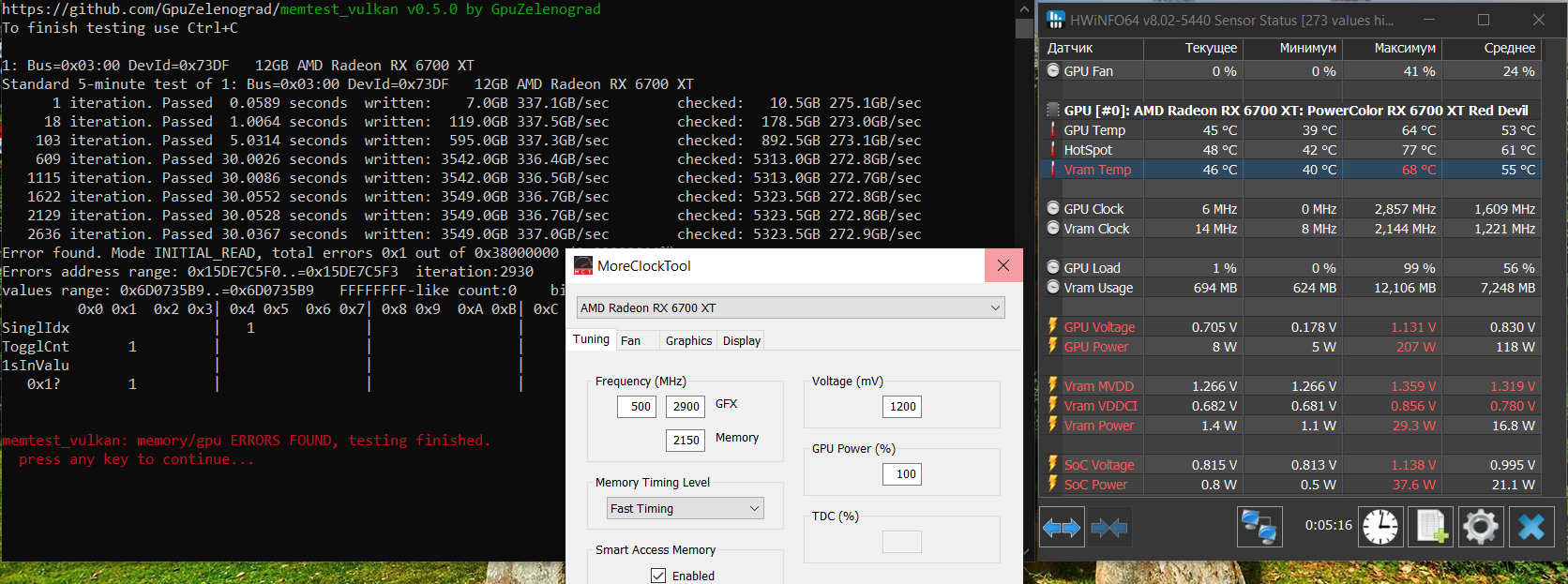Click the GPU Power lightning icon

pos(1053,347)
